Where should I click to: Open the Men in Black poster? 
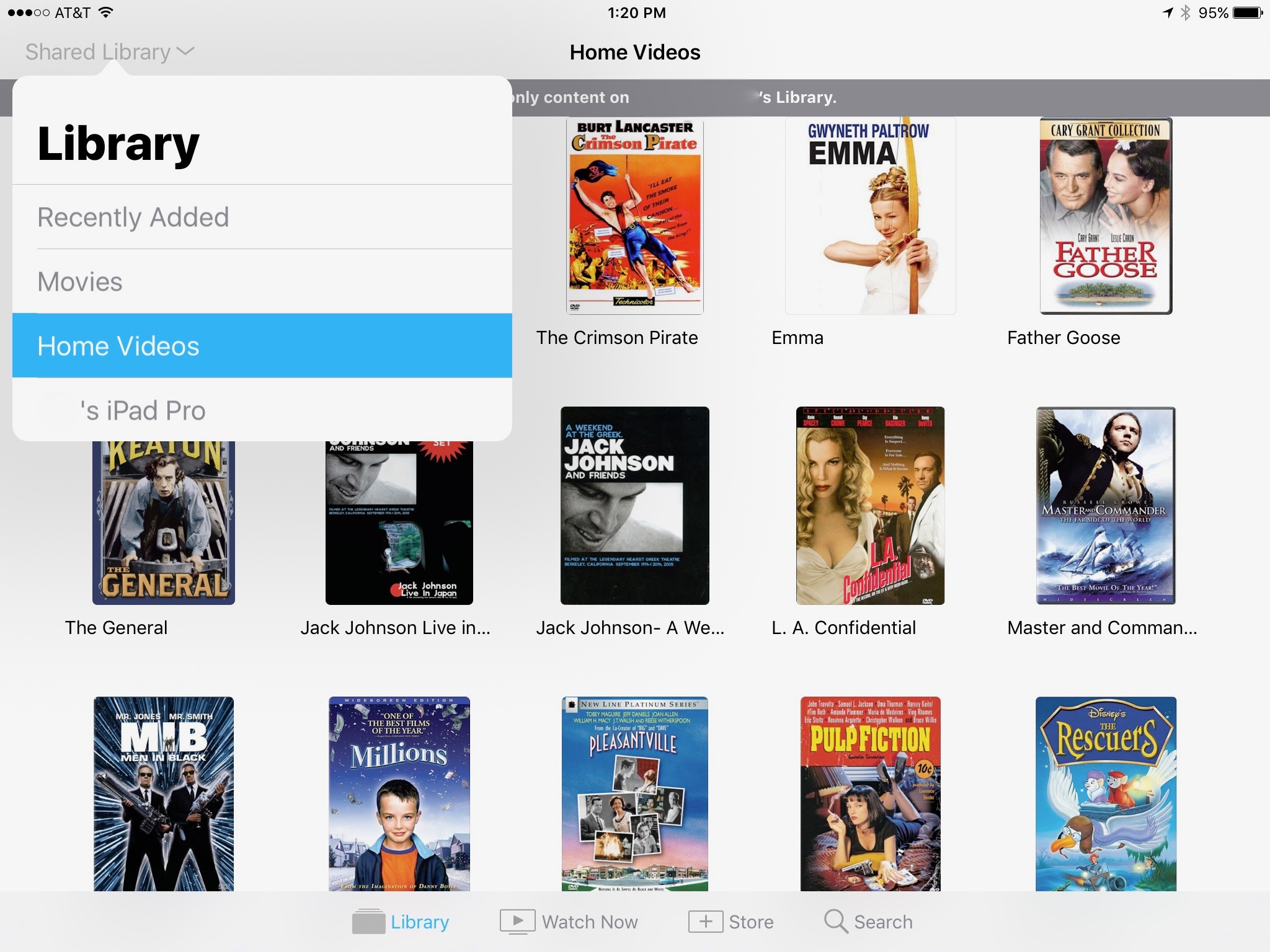pyautogui.click(x=164, y=794)
